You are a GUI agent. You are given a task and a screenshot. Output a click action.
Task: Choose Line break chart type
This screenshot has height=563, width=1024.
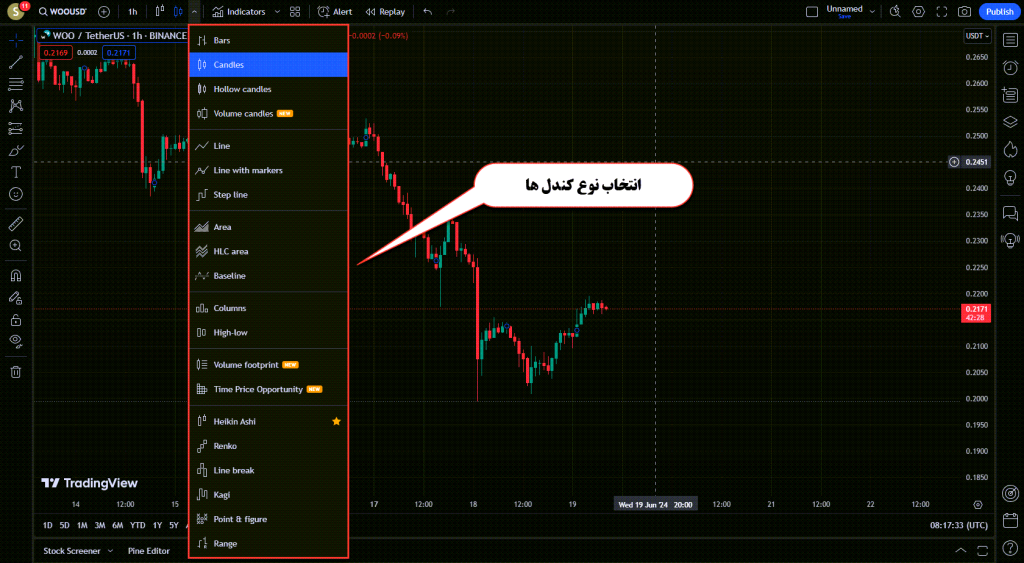268,470
